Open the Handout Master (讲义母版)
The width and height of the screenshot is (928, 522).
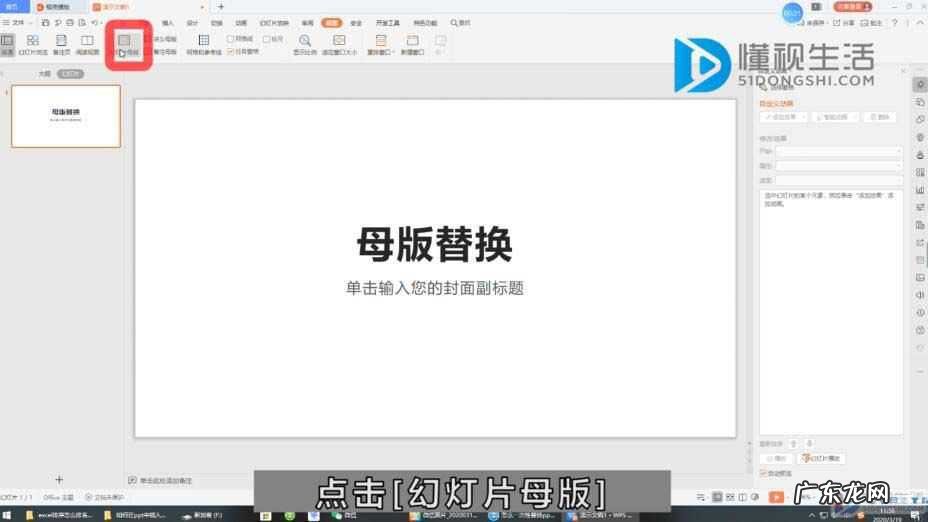[x=165, y=39]
